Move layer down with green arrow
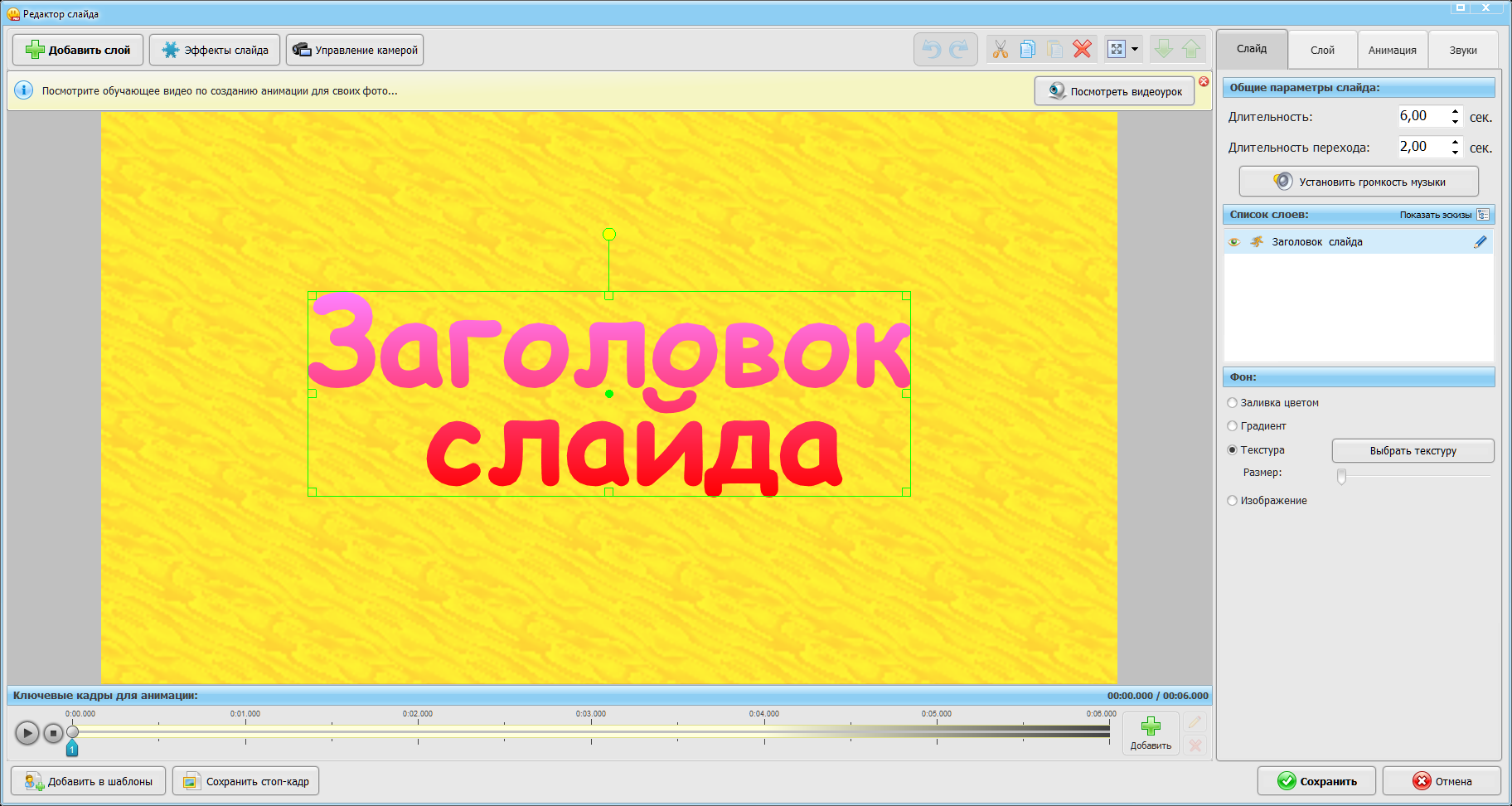The width and height of the screenshot is (1512, 806). (x=1164, y=50)
